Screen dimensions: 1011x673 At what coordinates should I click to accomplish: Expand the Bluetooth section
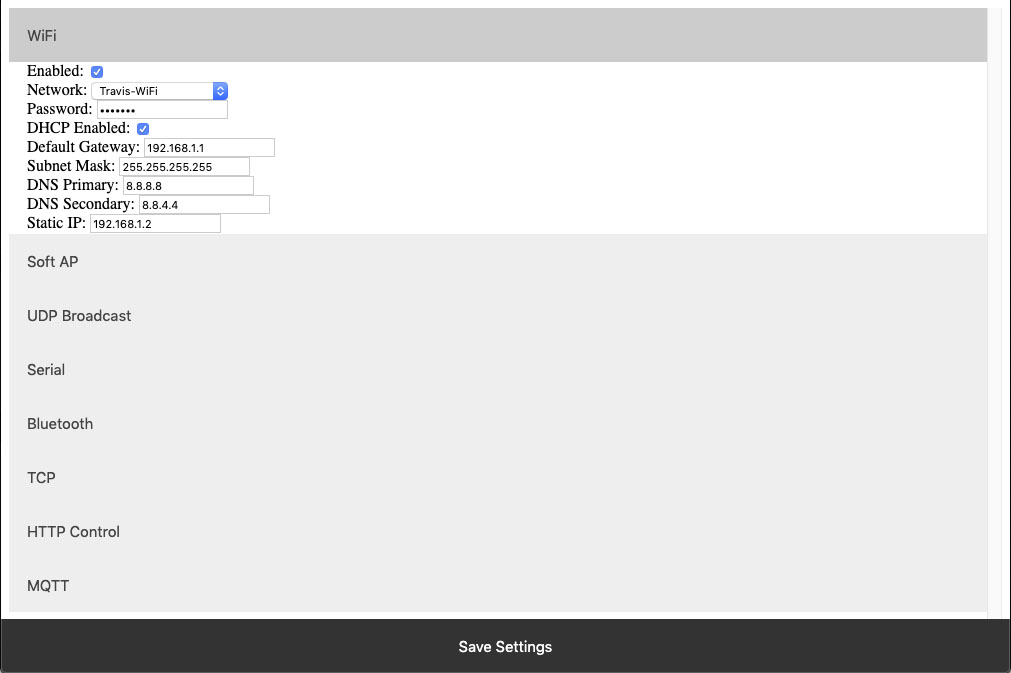click(x=498, y=424)
